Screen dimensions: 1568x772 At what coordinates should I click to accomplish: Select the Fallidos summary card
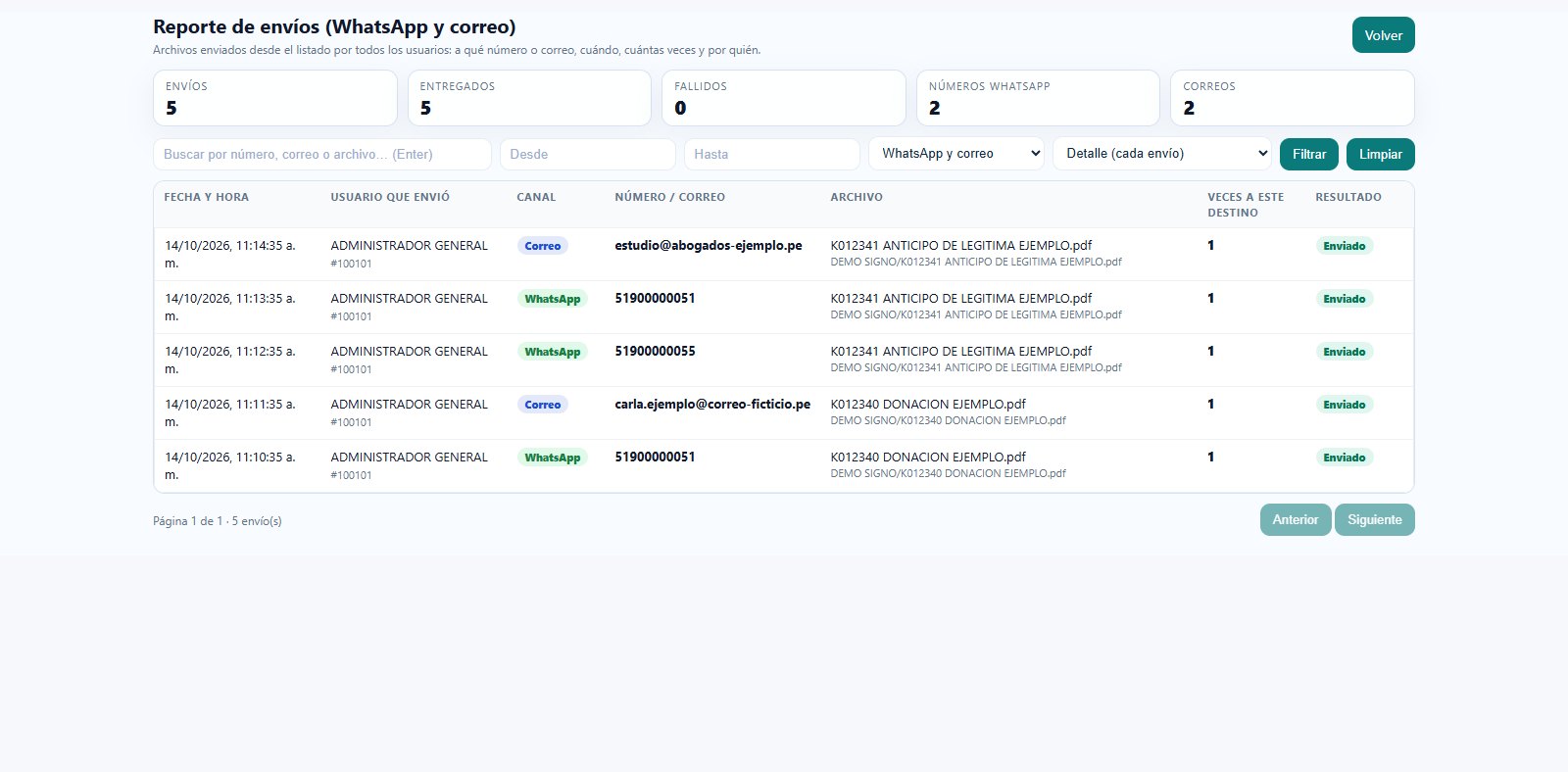784,98
